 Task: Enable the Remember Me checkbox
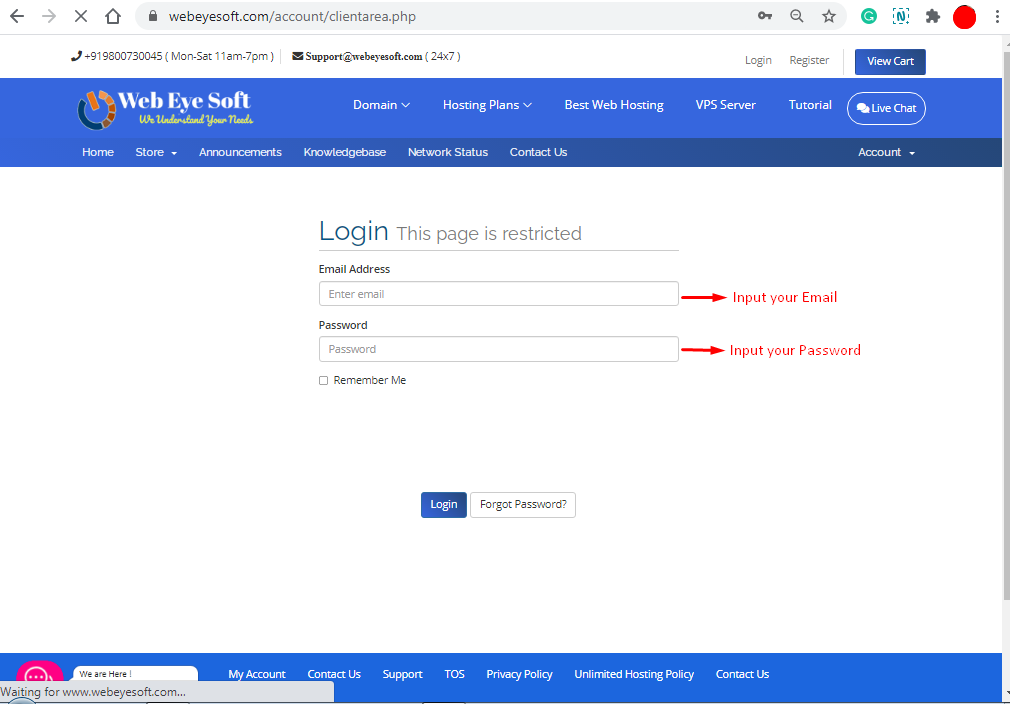(323, 380)
